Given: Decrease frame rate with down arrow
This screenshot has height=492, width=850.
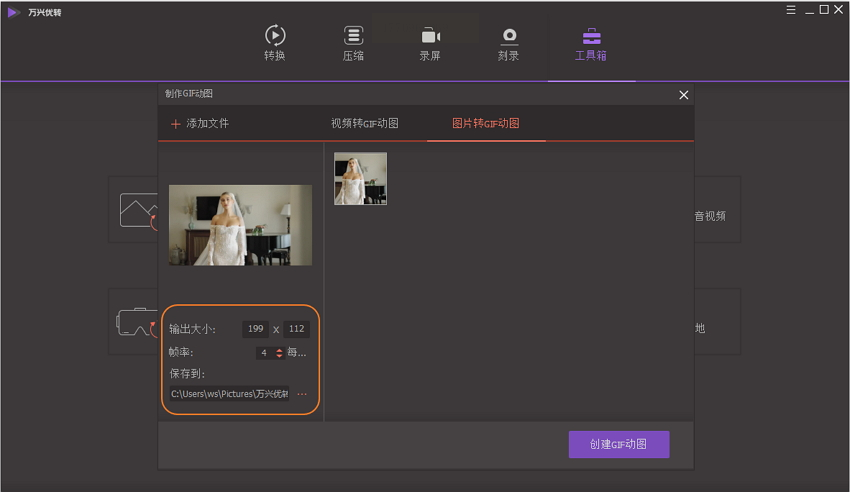Looking at the screenshot, I should [x=279, y=356].
